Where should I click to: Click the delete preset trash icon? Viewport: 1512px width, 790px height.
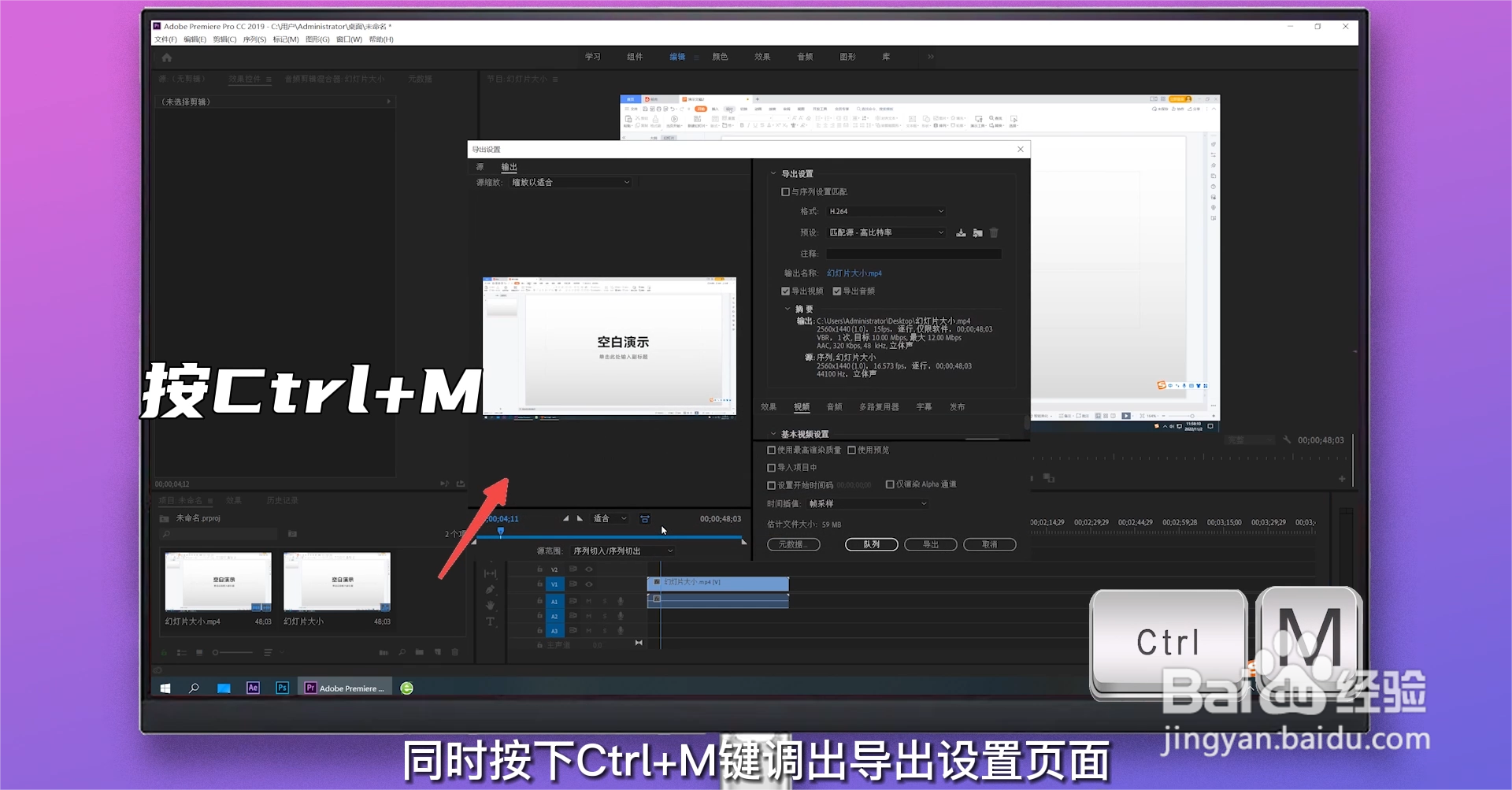[x=994, y=233]
